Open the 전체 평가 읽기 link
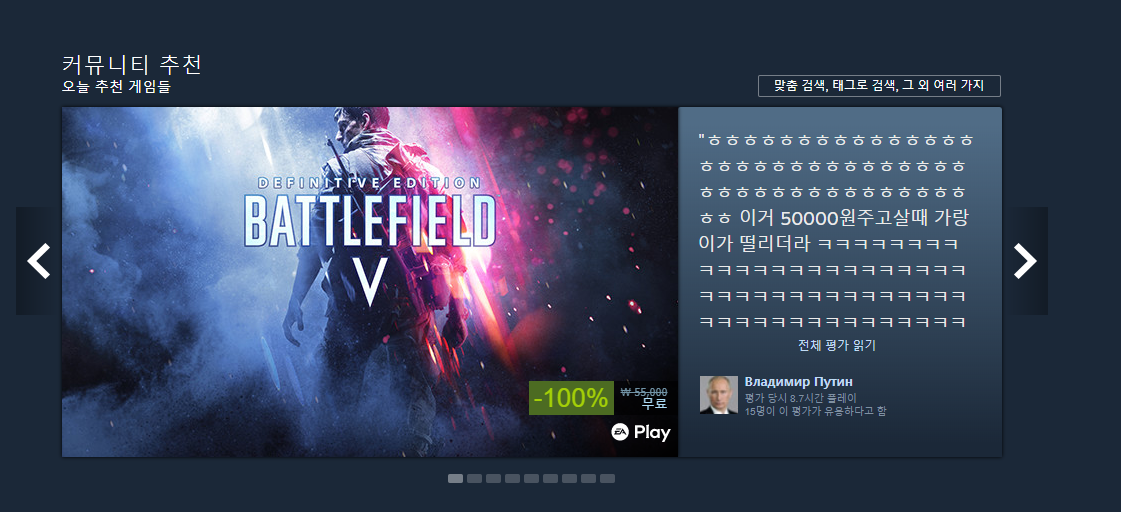1121x512 pixels. pyautogui.click(x=837, y=345)
